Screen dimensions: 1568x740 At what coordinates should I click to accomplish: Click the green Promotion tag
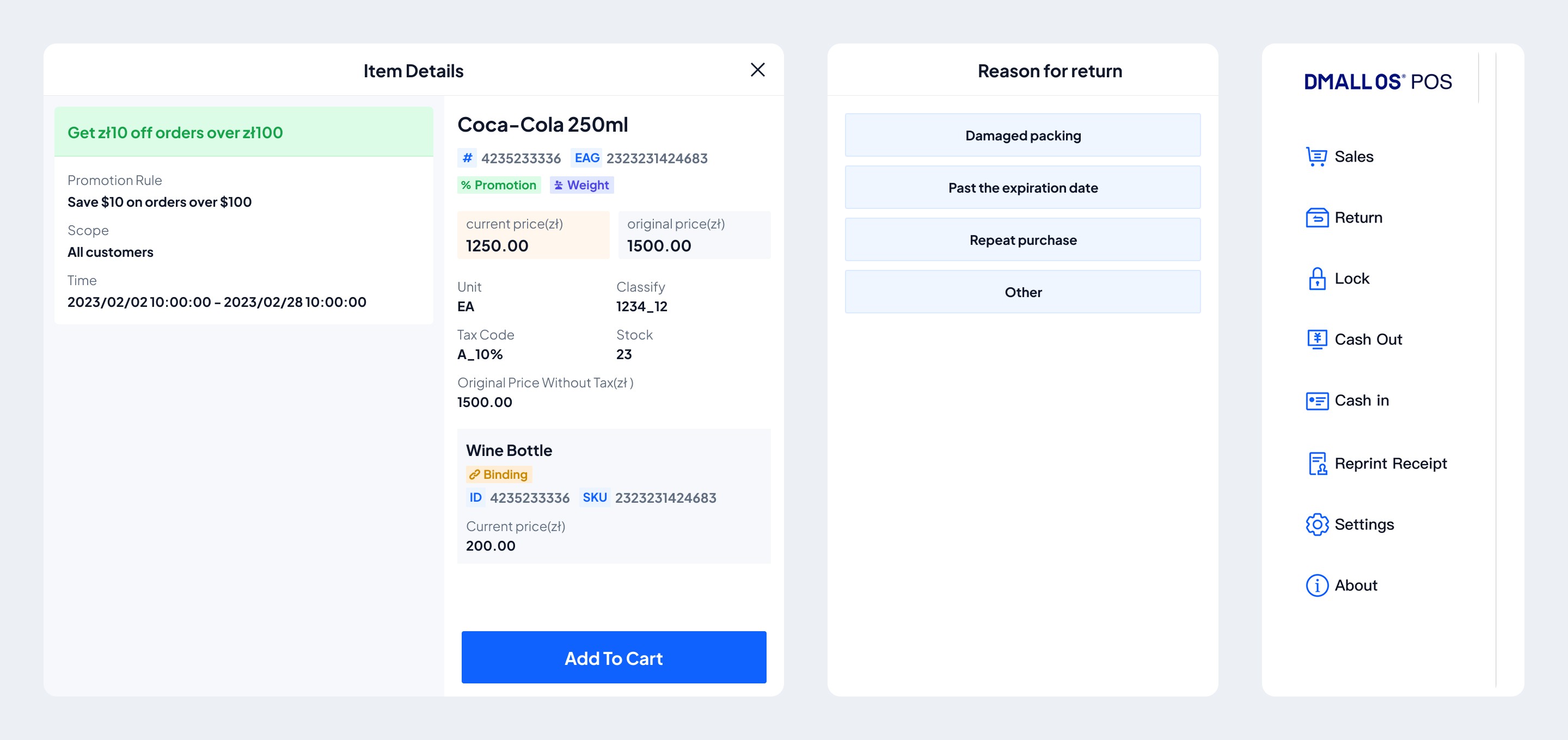[499, 185]
